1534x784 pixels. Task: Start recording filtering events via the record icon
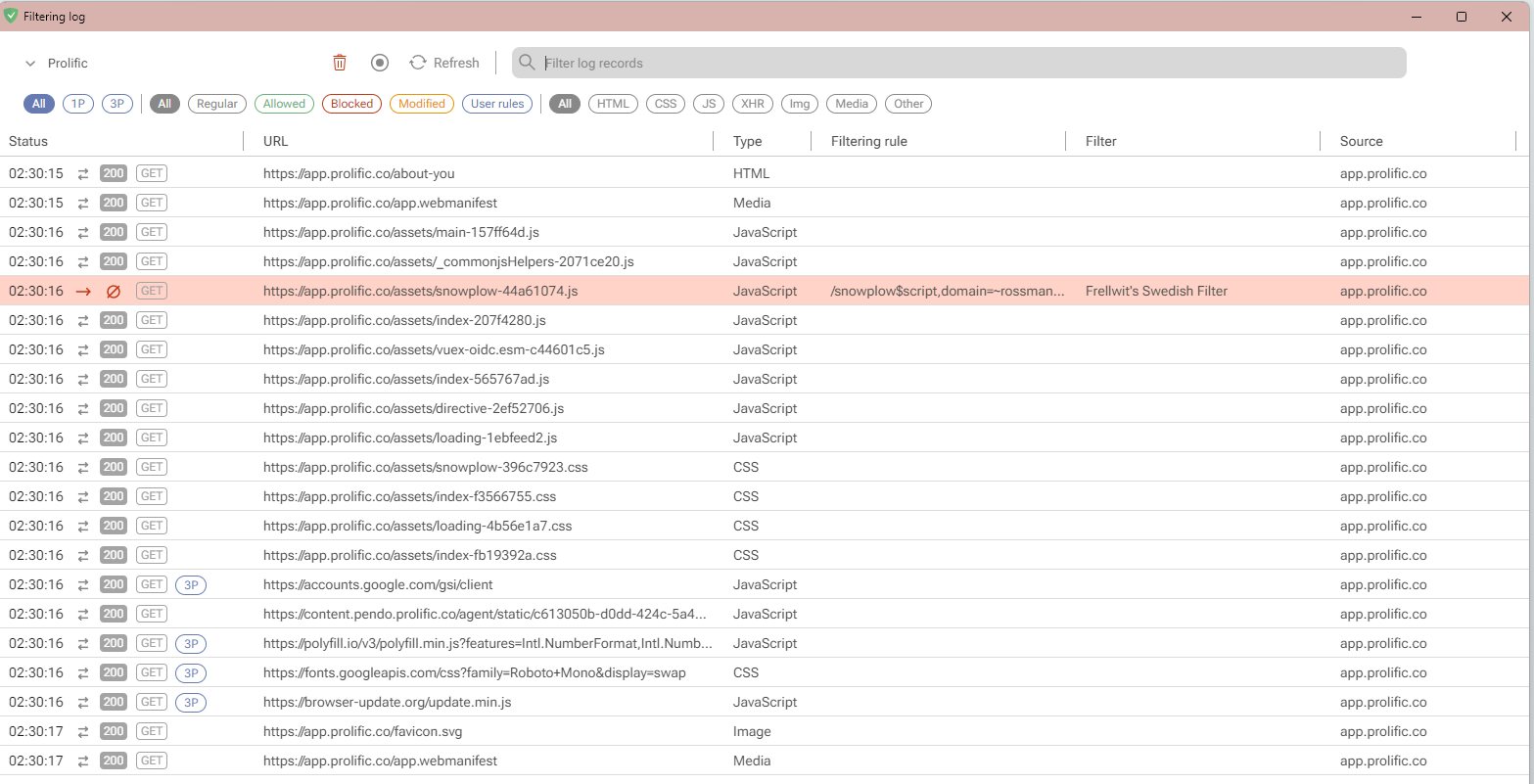click(x=380, y=62)
